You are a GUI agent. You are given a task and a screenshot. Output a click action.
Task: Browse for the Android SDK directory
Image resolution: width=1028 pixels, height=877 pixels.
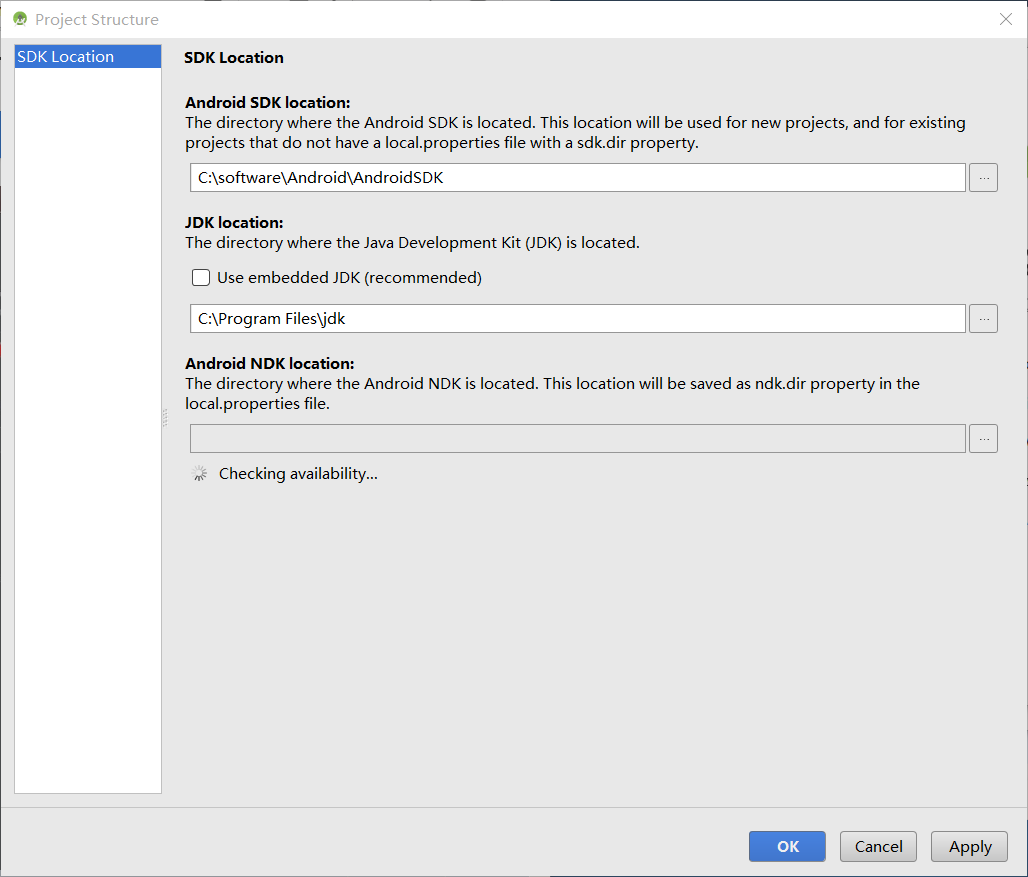(x=983, y=178)
